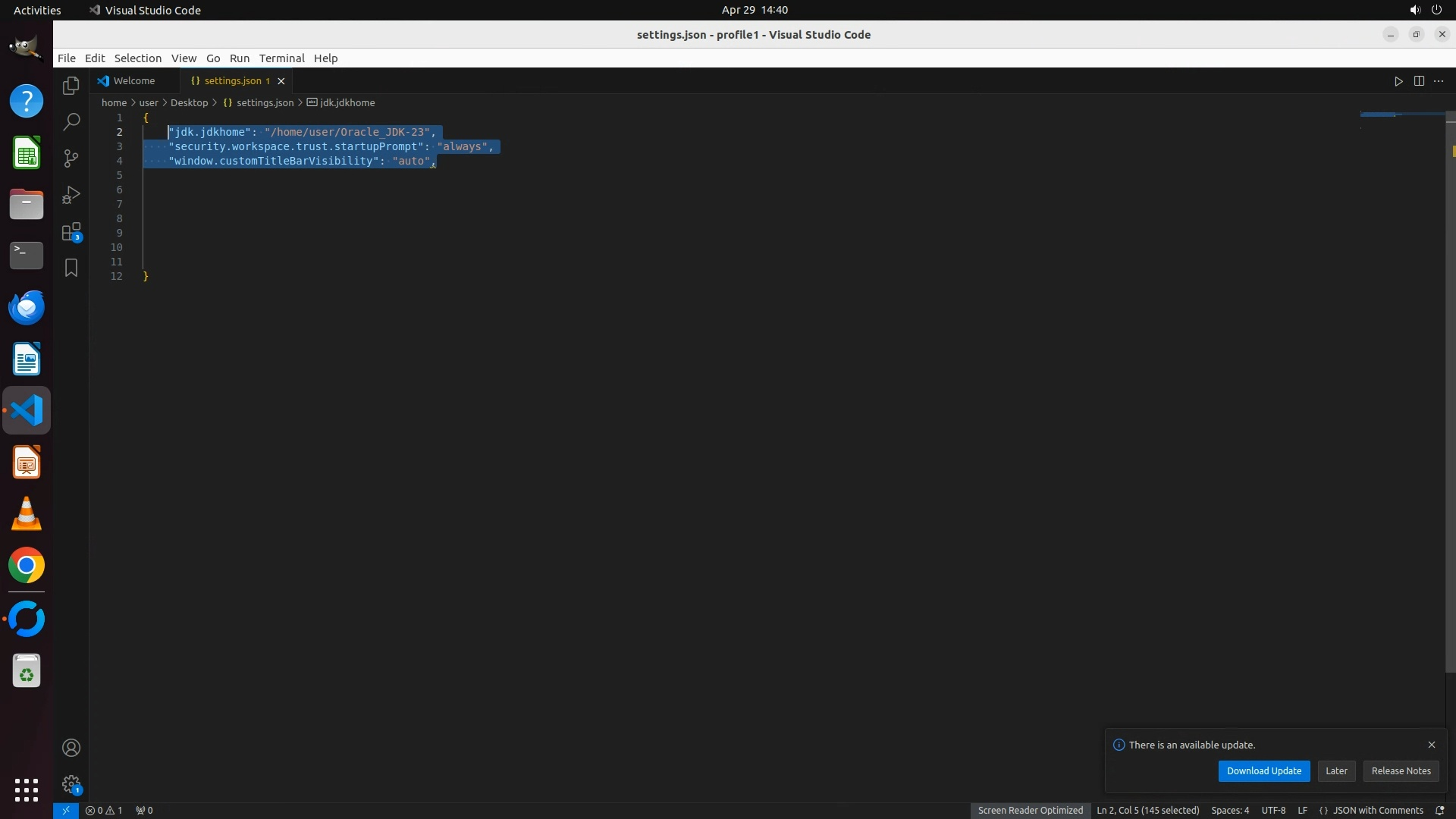Open the Source Control view

(x=71, y=158)
